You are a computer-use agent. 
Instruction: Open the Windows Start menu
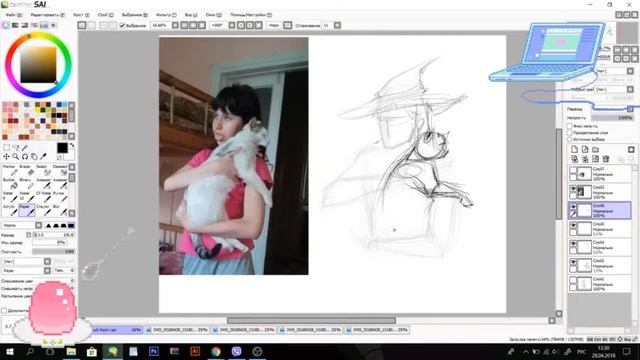coord(9,351)
